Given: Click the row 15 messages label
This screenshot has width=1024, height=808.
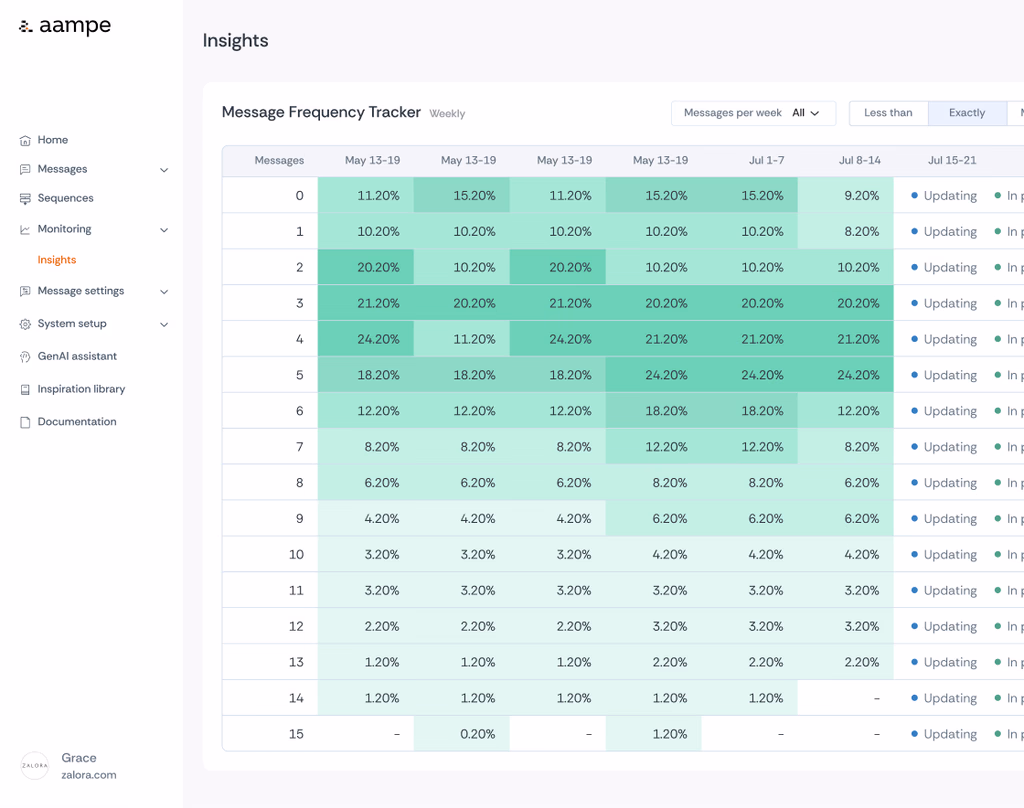Looking at the screenshot, I should [296, 734].
